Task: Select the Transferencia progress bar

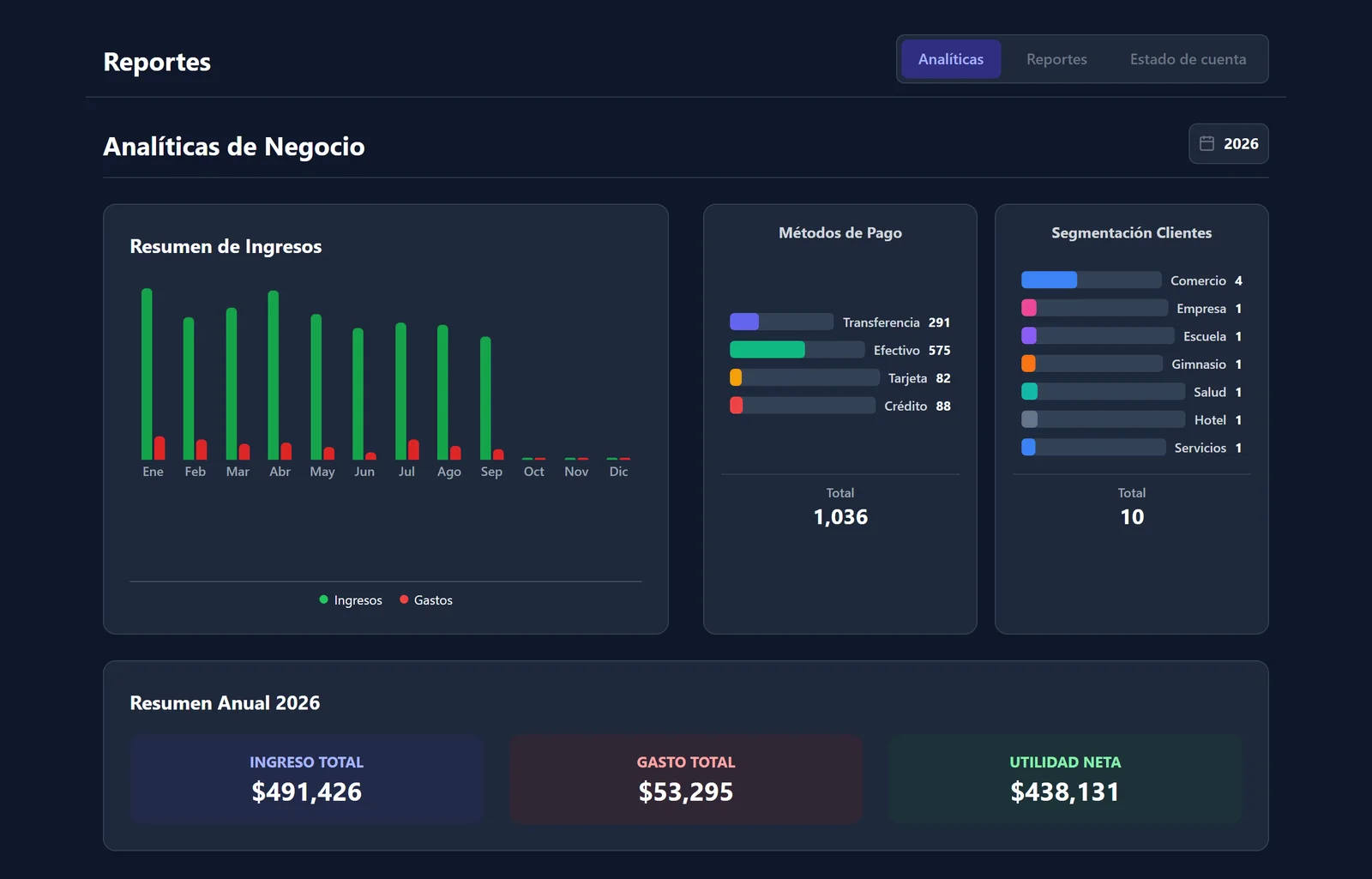Action: coord(781,322)
